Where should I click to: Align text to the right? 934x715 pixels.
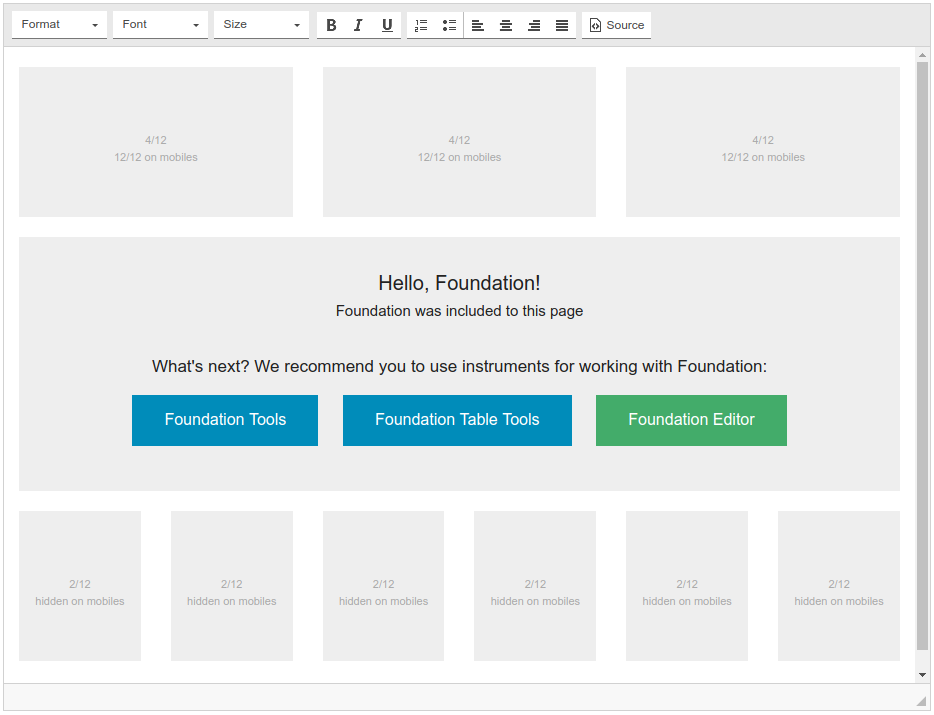point(534,25)
